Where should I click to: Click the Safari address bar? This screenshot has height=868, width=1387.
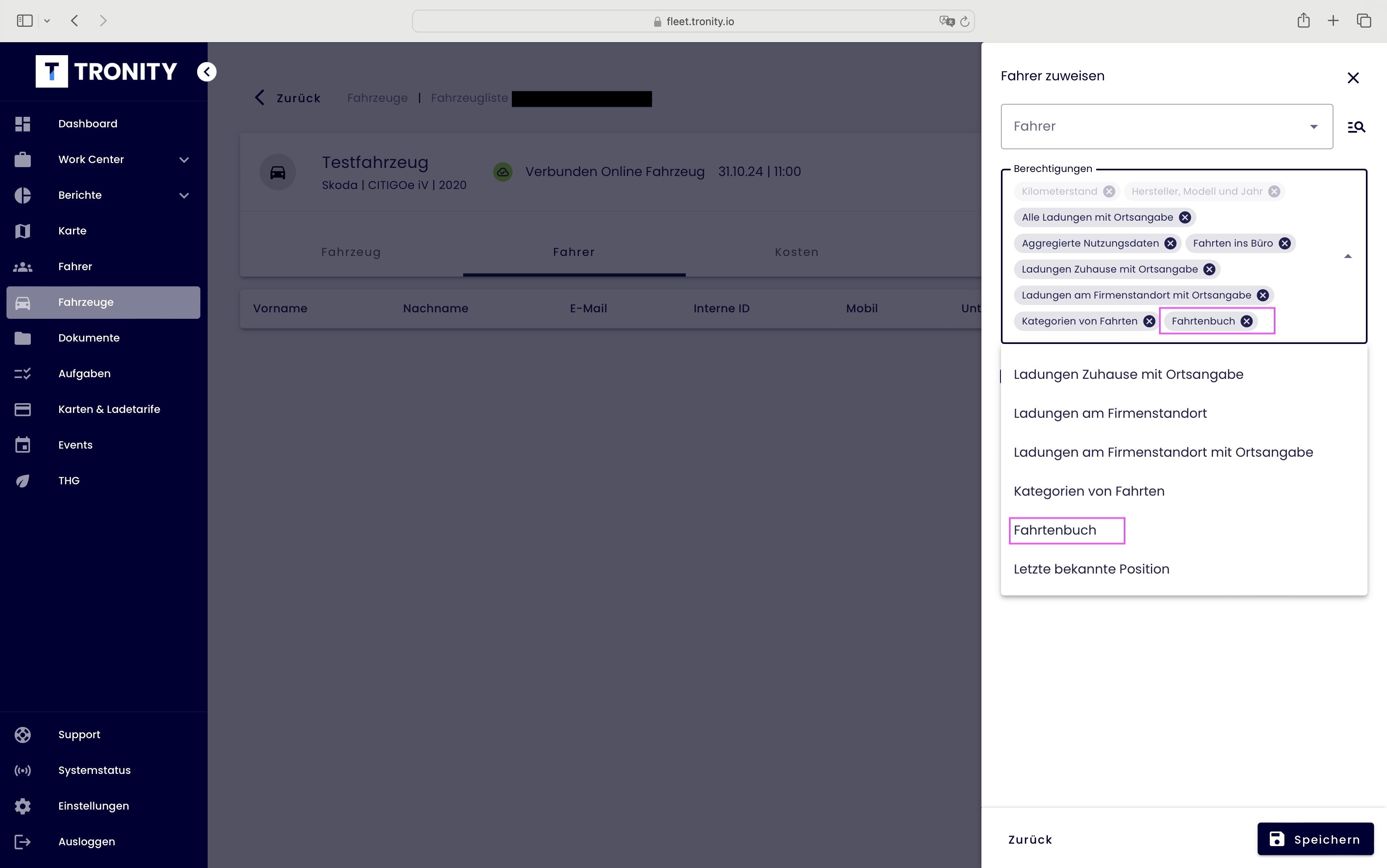tap(693, 21)
